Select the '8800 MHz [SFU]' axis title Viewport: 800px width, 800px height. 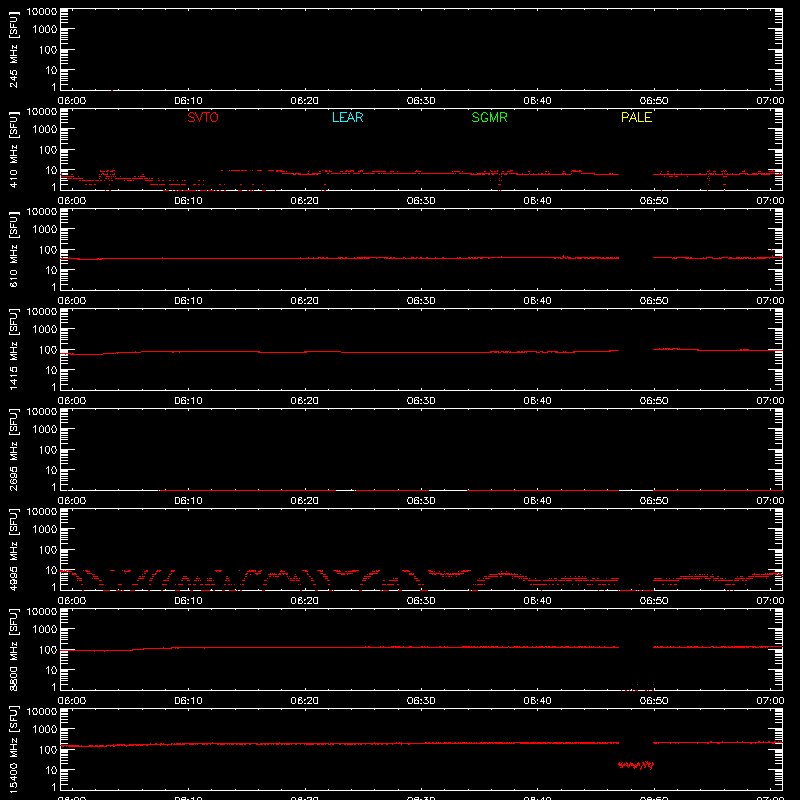click(x=13, y=649)
